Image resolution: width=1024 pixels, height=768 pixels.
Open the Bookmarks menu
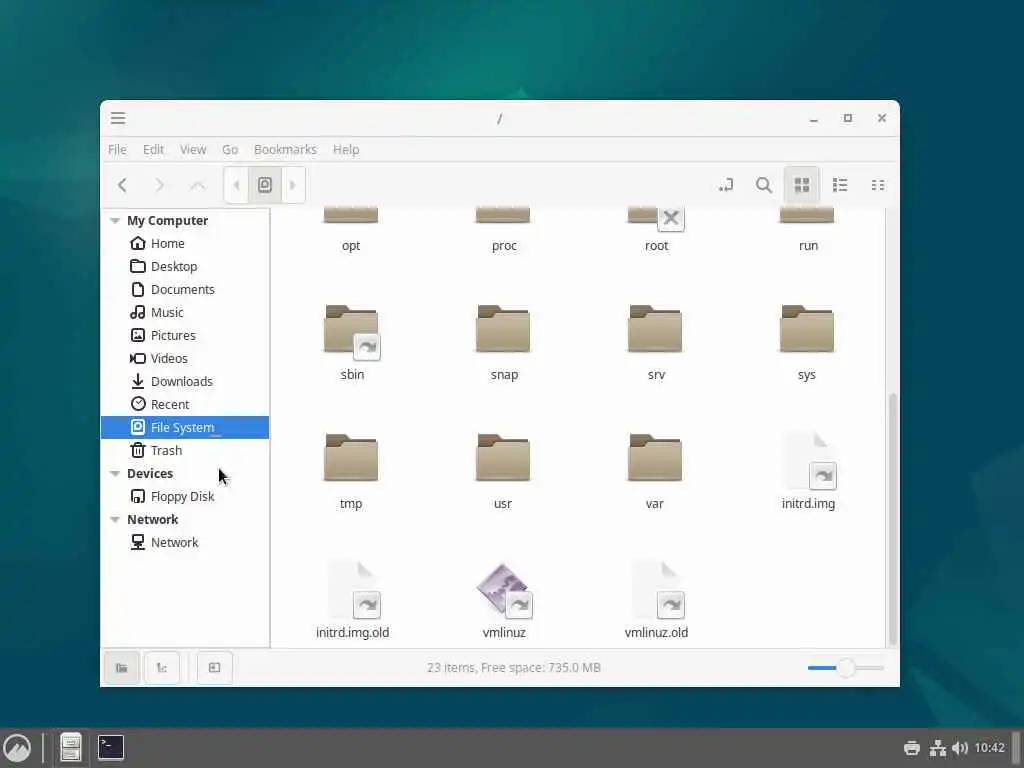[x=285, y=150]
